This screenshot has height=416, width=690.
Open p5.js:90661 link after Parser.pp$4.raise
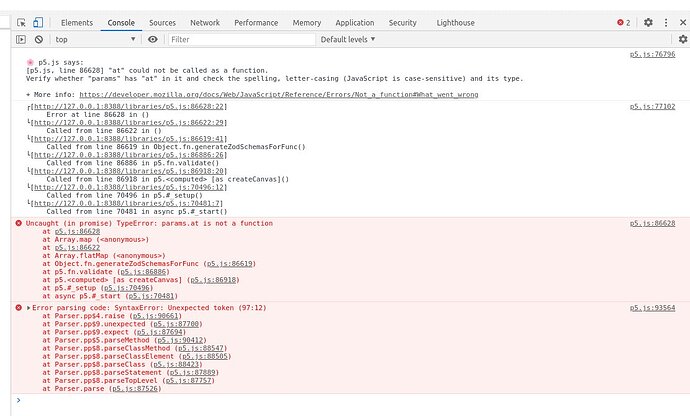tap(156, 316)
